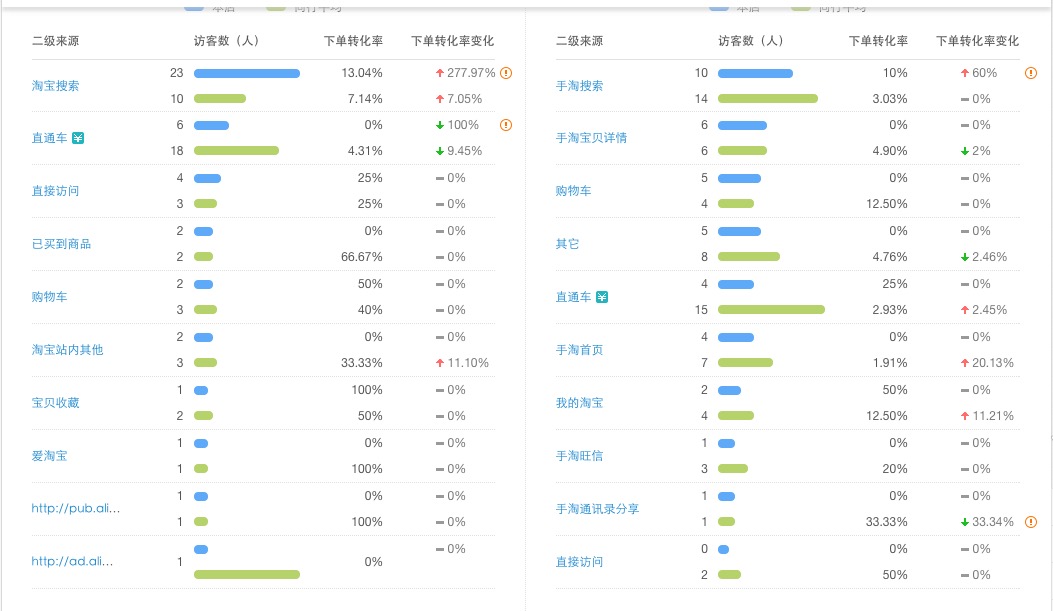Open the 手淘通讯录分享 source link
This screenshot has height=611, width=1053.
pyautogui.click(x=597, y=509)
